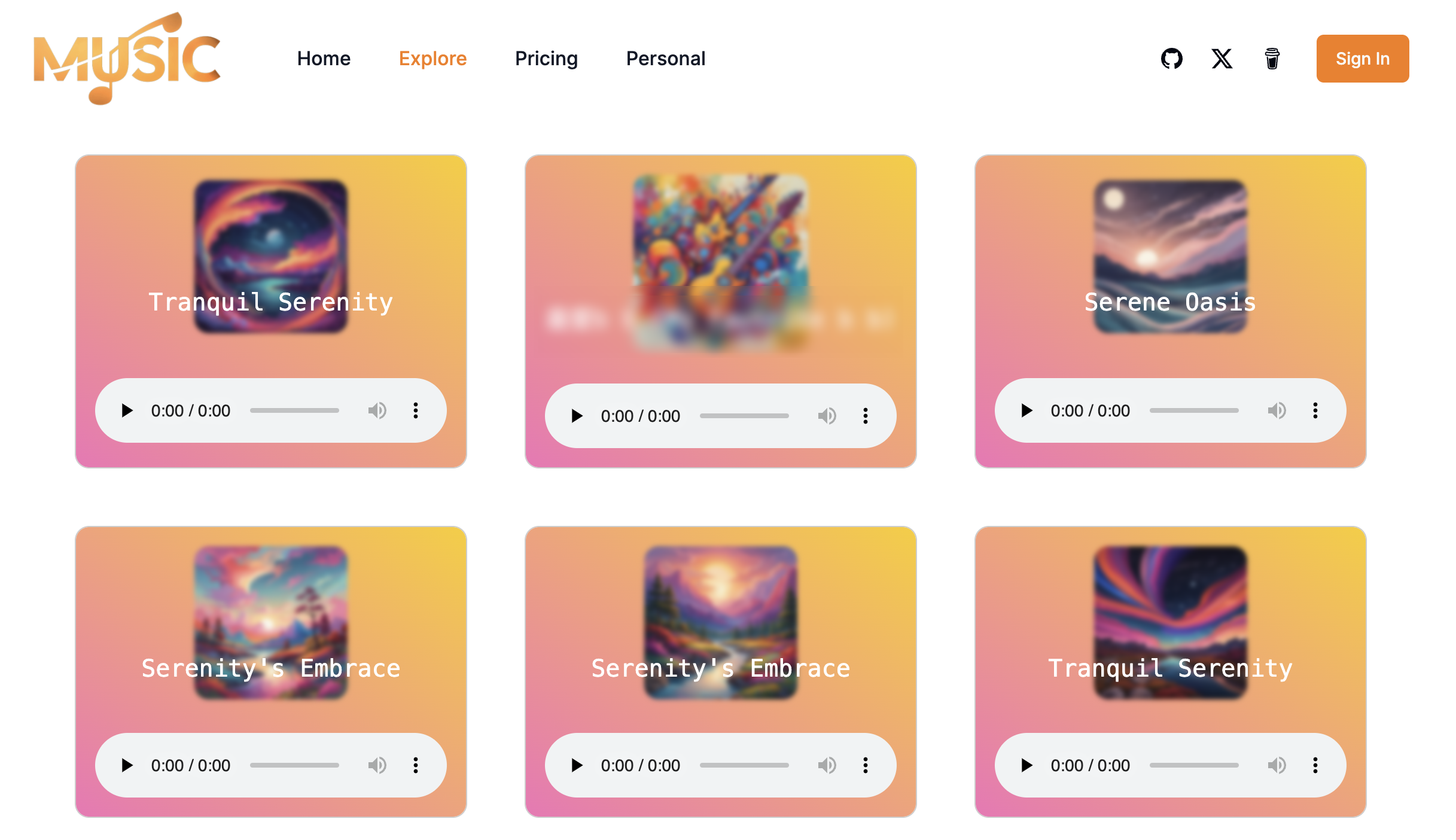The width and height of the screenshot is (1456, 840).
Task: Toggle mute on bottom-left Serenity's Embrace player
Action: tap(377, 765)
